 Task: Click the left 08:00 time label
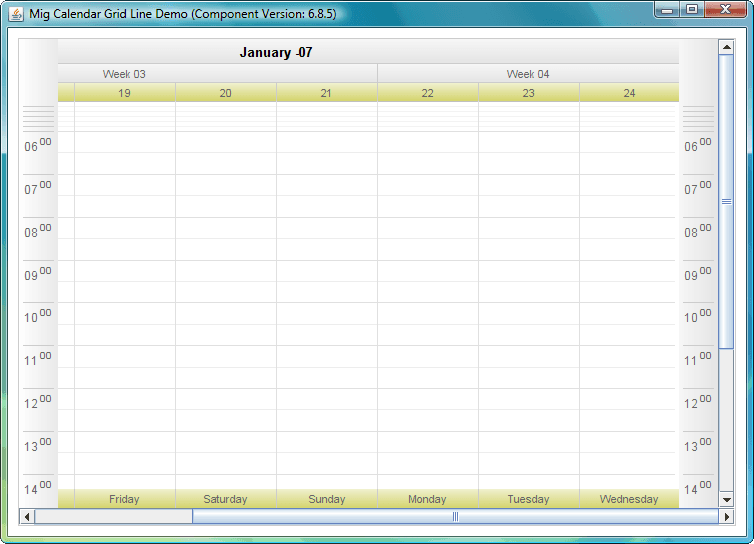click(x=38, y=231)
